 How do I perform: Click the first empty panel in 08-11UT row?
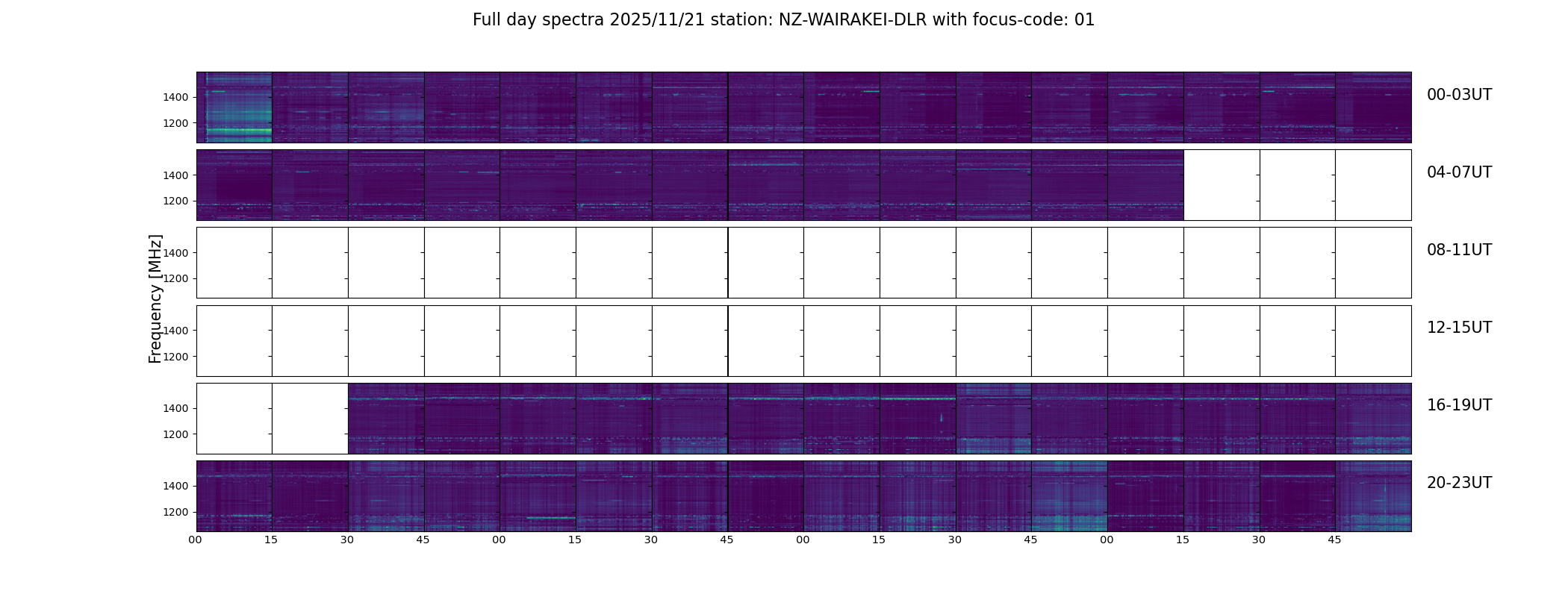tap(234, 263)
